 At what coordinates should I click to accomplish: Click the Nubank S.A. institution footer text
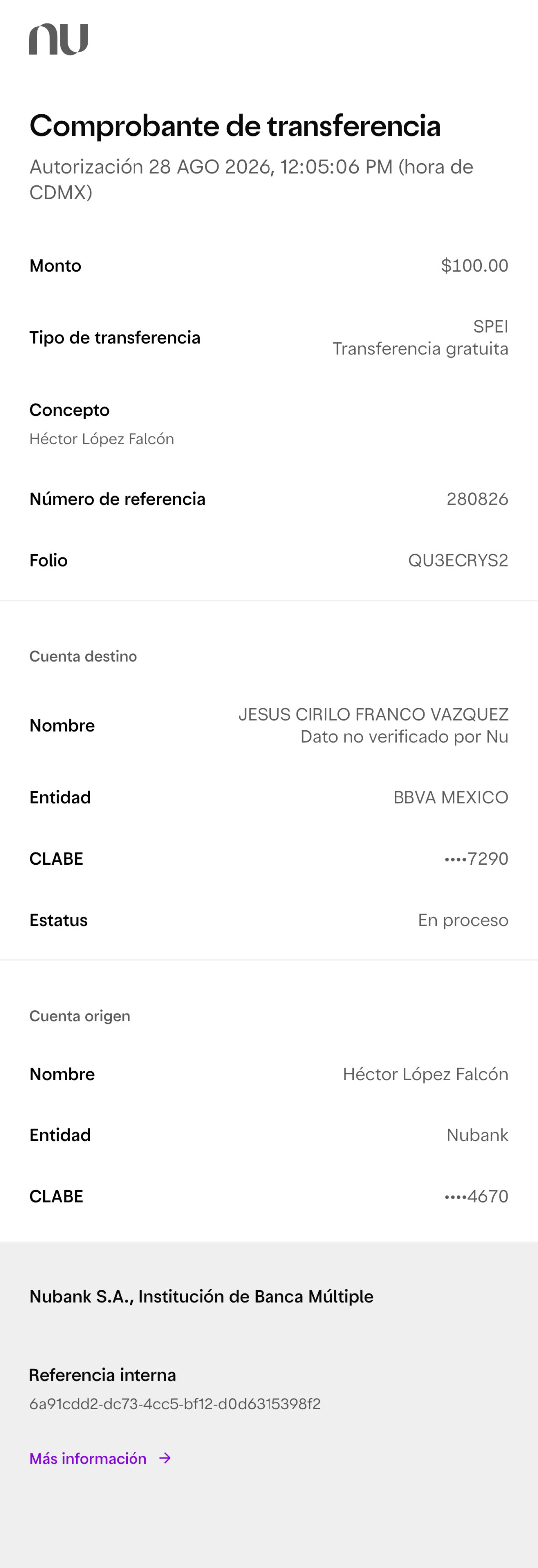click(201, 1296)
